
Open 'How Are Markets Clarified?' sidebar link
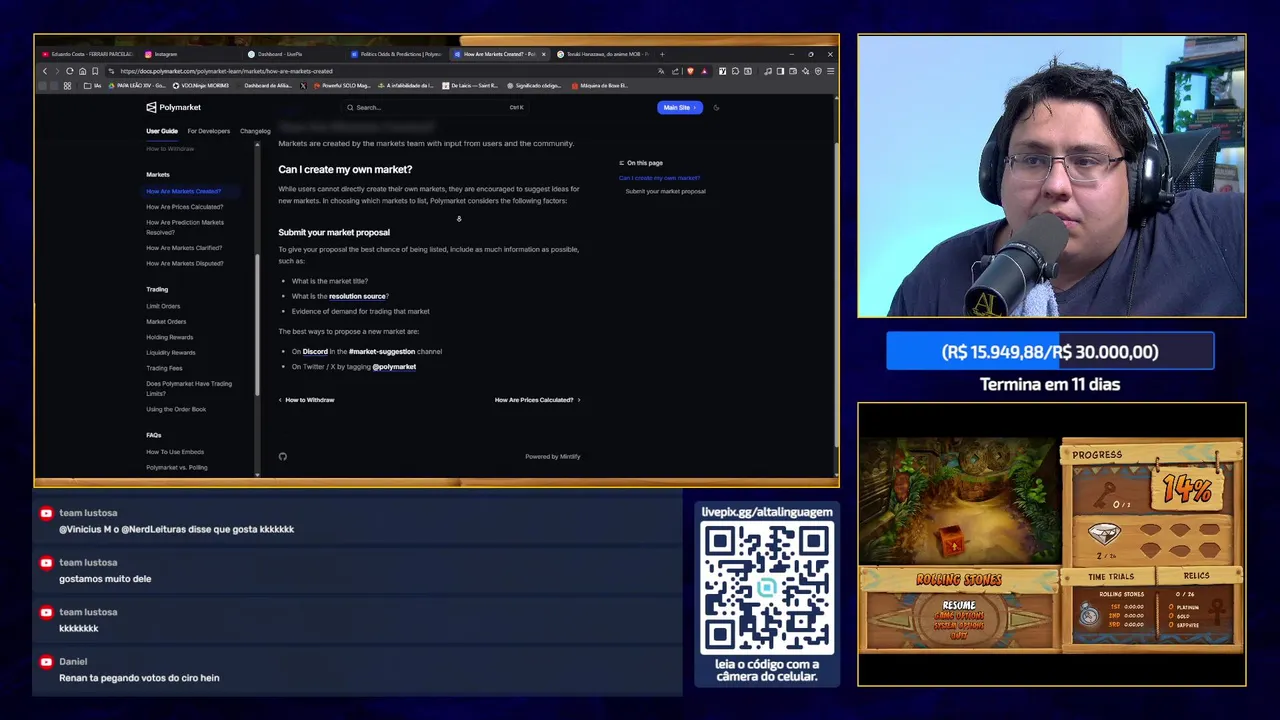pos(184,248)
